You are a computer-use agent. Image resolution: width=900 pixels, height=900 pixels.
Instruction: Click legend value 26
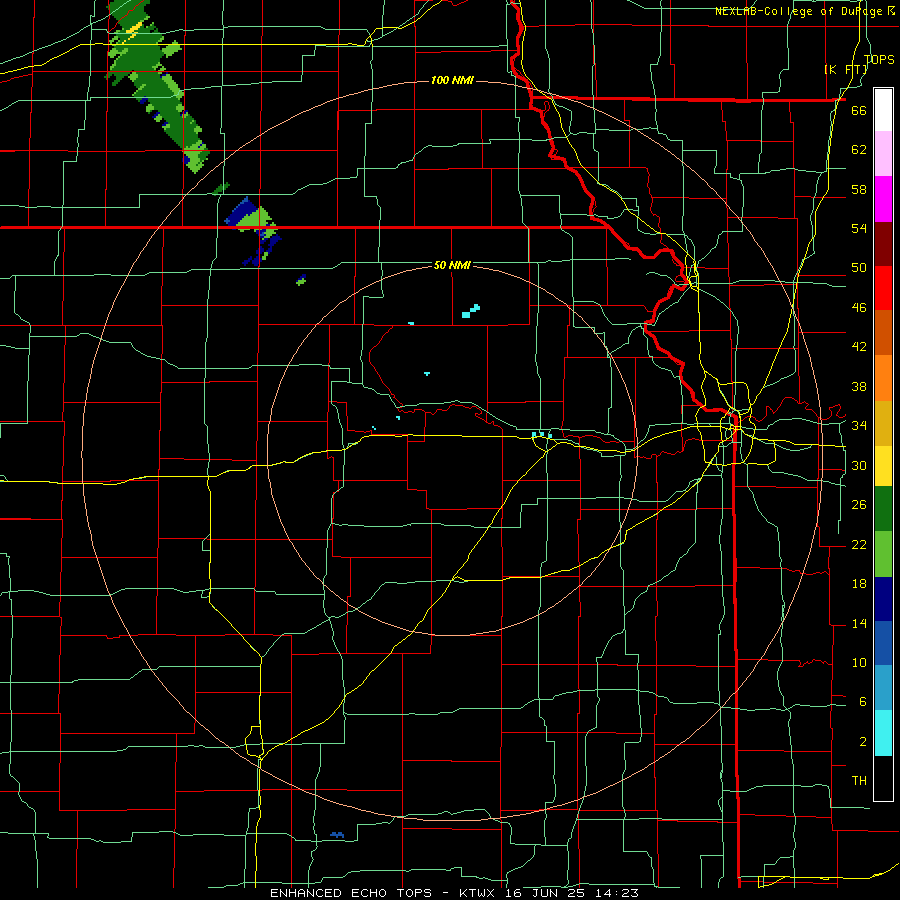tap(859, 505)
